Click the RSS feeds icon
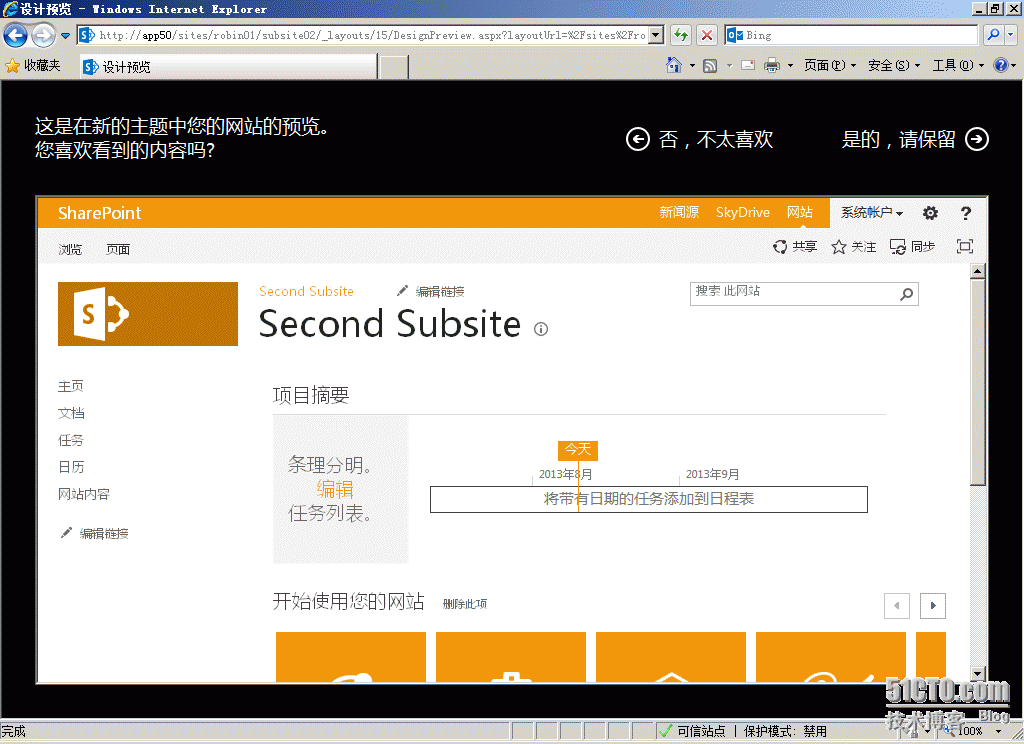The height and width of the screenshot is (744, 1024). coord(710,65)
